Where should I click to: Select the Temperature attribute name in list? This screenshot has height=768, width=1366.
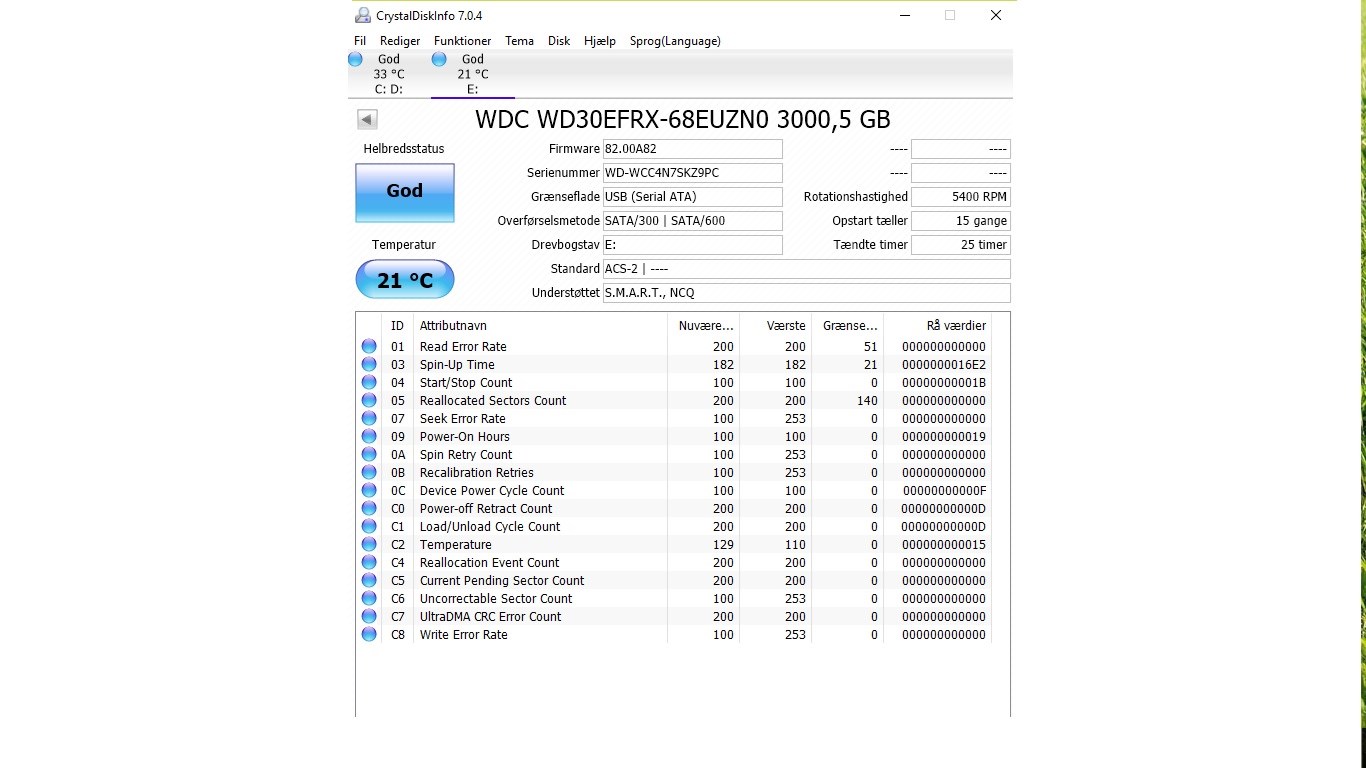click(x=456, y=545)
